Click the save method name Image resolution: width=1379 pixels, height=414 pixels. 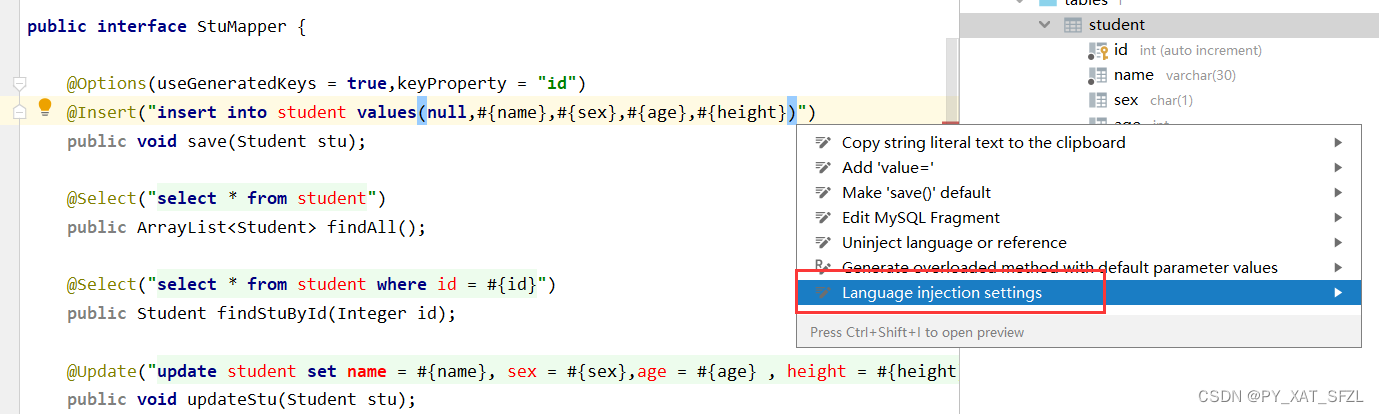click(207, 142)
